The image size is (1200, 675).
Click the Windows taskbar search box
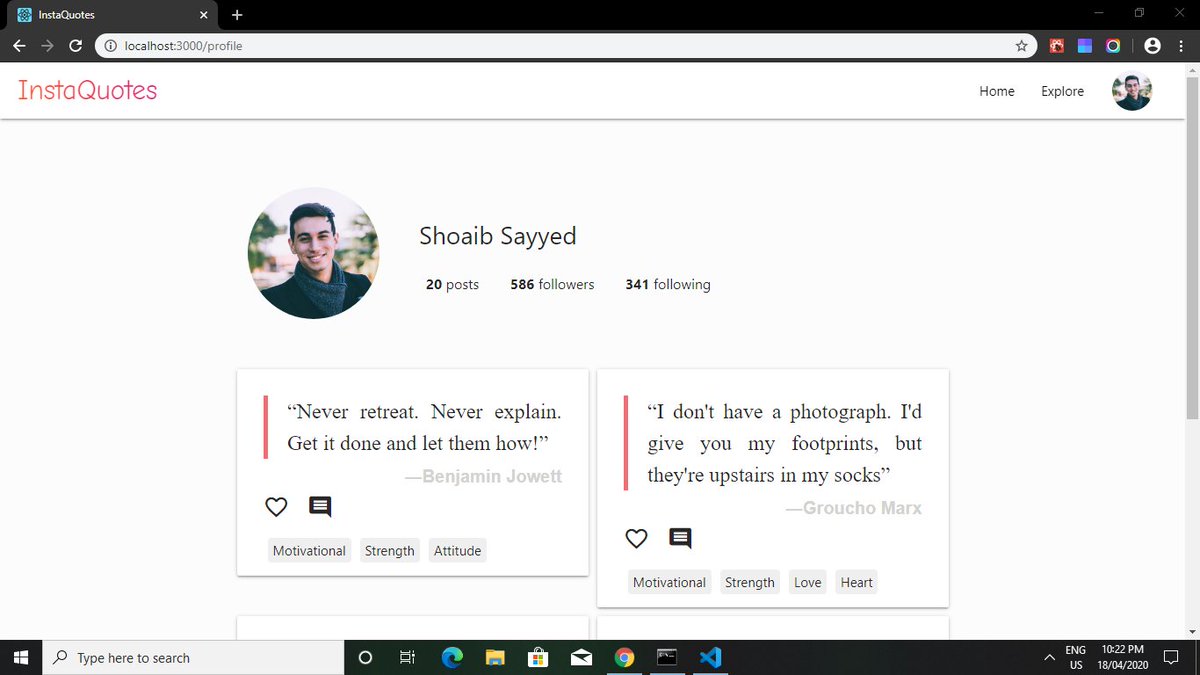195,658
